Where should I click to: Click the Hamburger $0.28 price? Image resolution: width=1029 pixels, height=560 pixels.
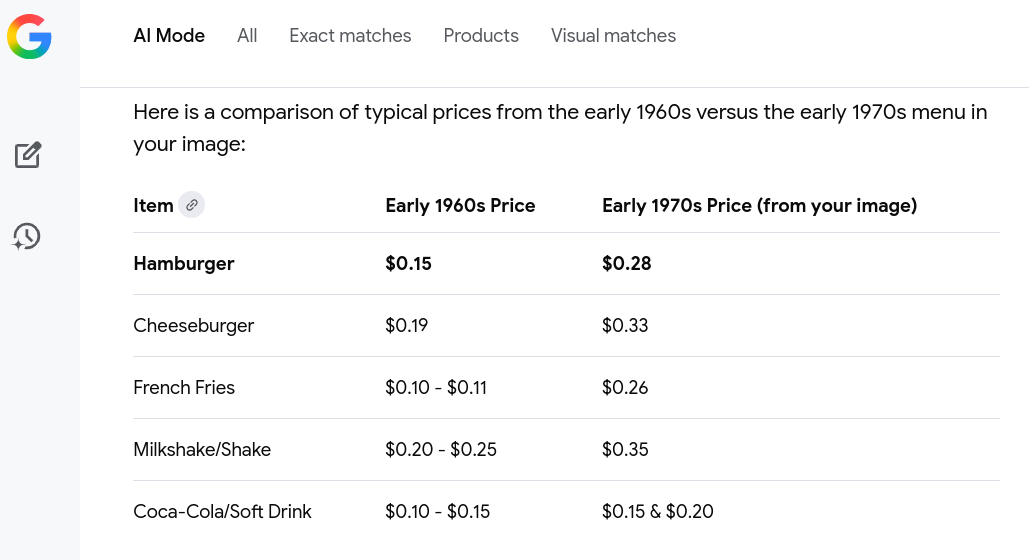[626, 264]
